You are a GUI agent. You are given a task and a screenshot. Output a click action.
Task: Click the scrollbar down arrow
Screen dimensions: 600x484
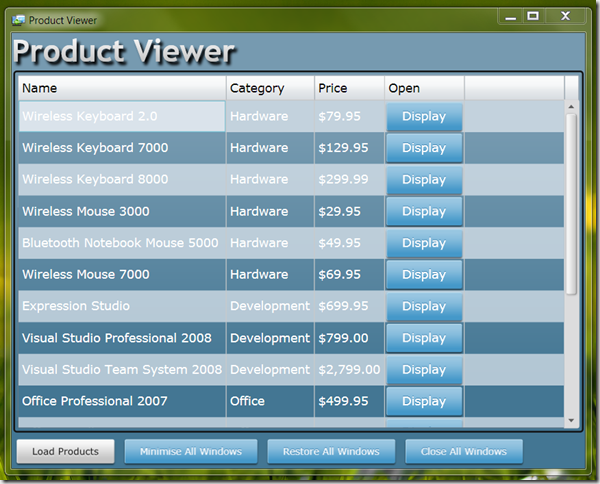(571, 420)
